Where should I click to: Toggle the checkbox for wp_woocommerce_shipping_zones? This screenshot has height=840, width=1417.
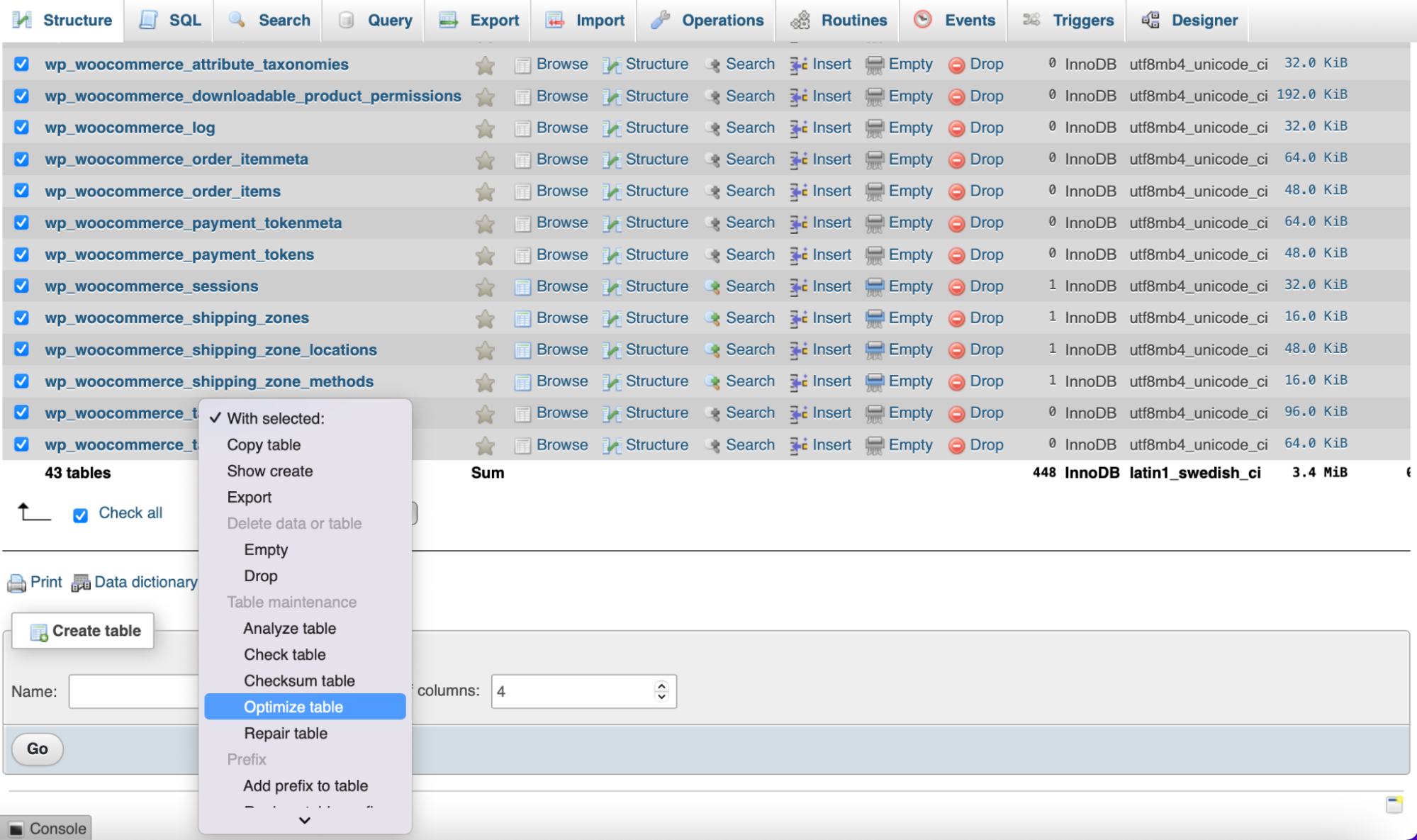[22, 318]
